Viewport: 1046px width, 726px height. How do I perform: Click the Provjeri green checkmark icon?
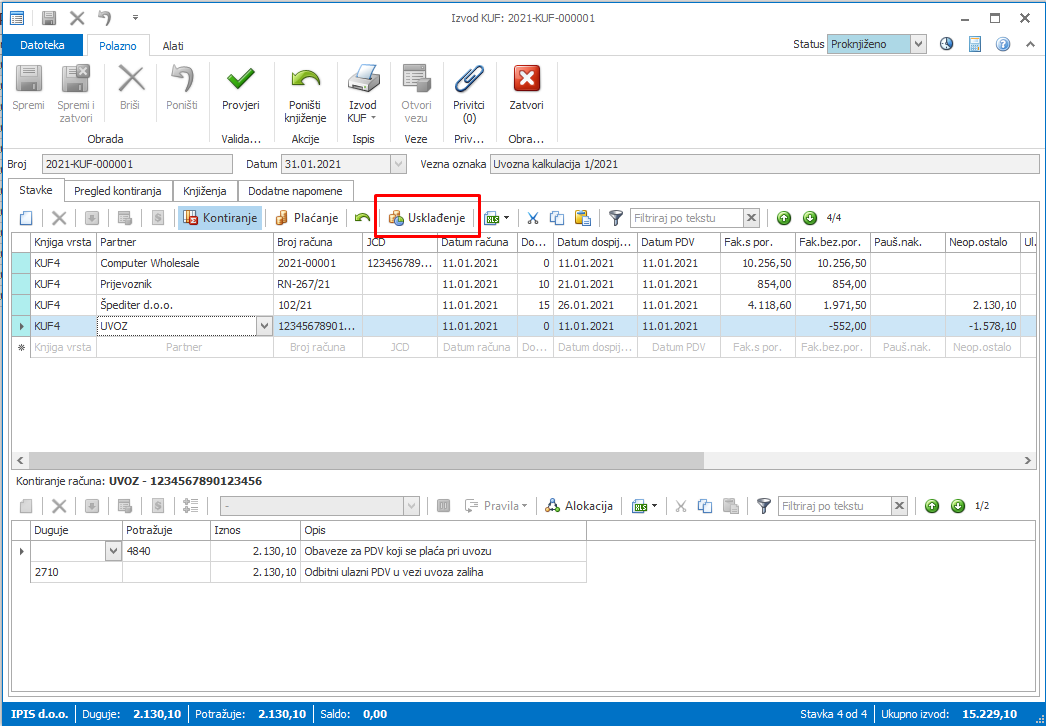[x=240, y=79]
